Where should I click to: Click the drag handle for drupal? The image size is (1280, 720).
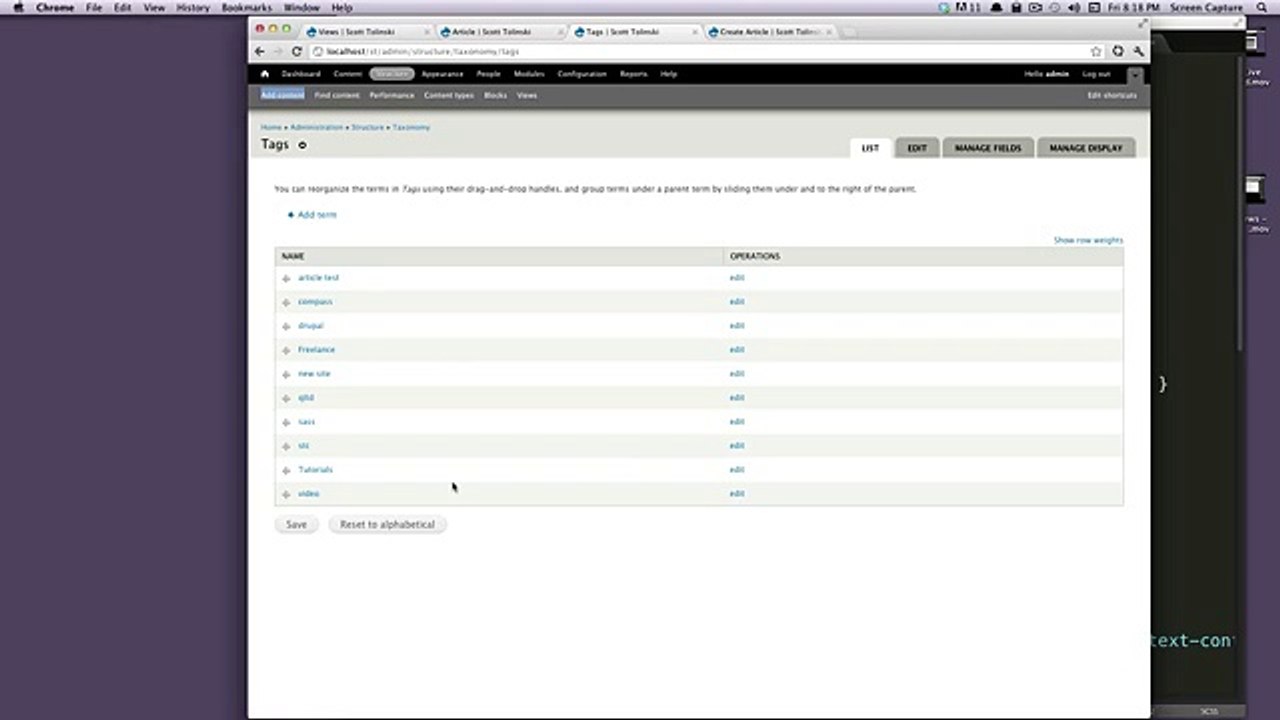(286, 326)
